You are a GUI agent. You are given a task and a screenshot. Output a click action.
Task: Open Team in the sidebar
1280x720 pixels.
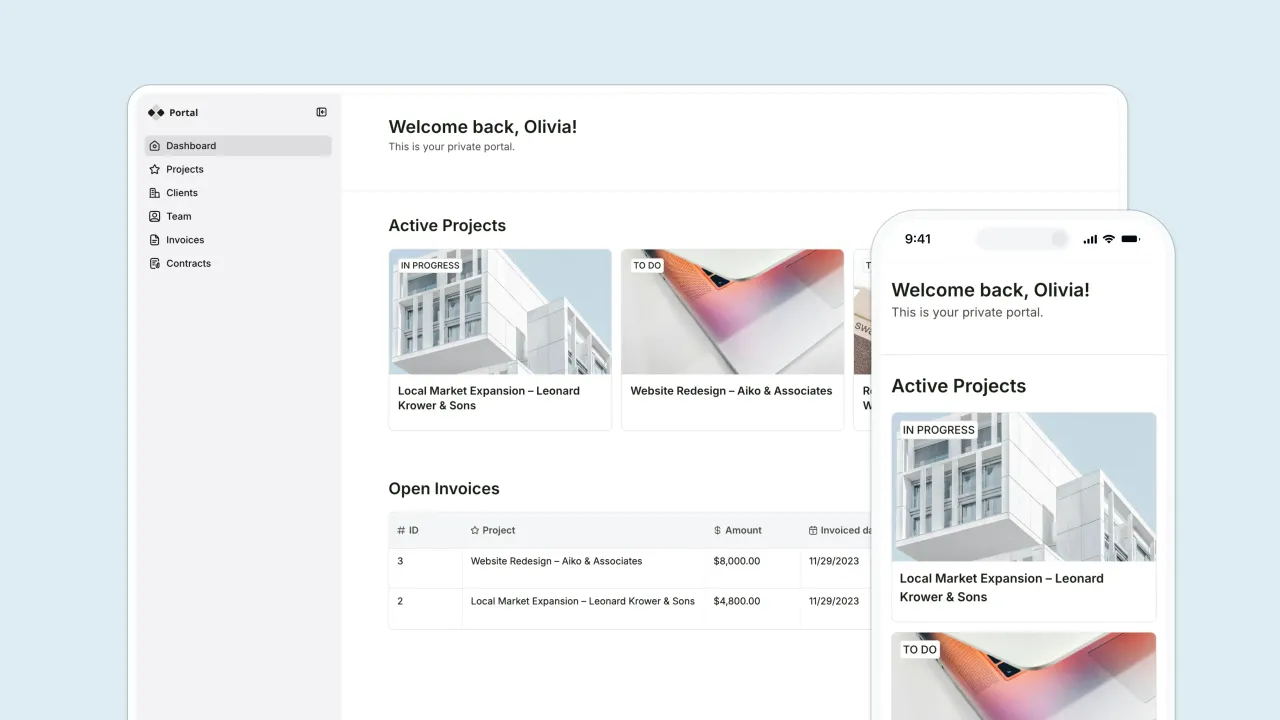(238, 217)
